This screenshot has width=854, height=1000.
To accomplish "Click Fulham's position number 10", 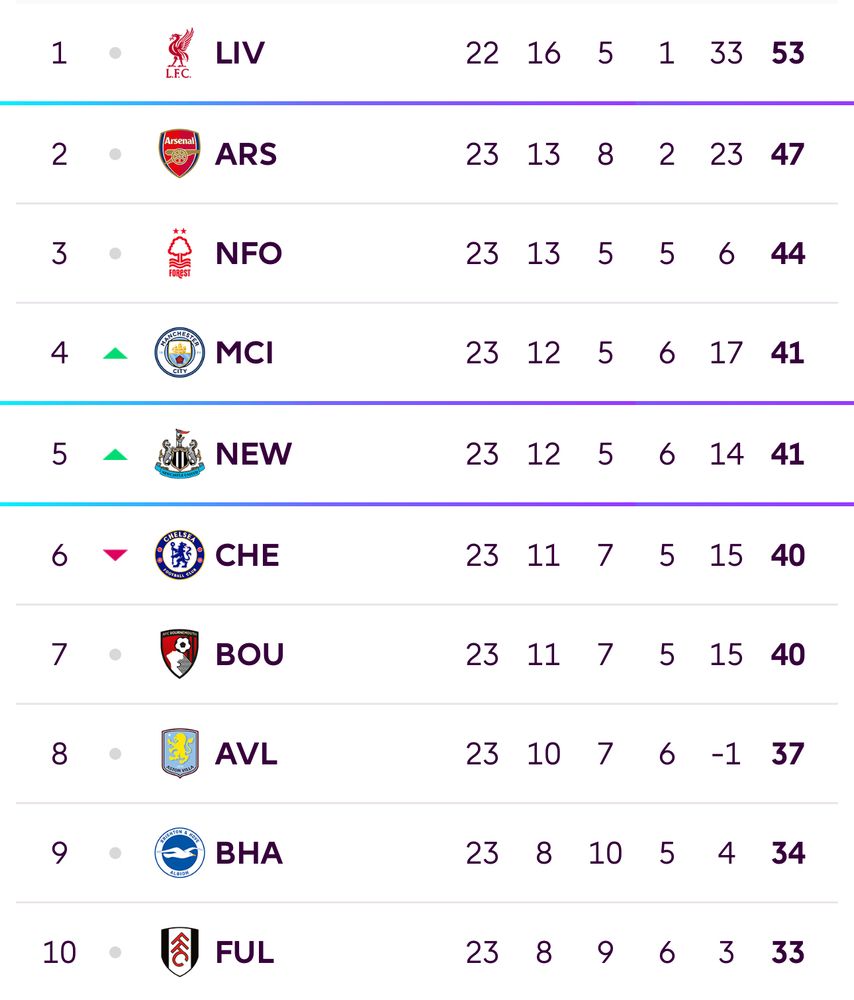I will (x=59, y=952).
